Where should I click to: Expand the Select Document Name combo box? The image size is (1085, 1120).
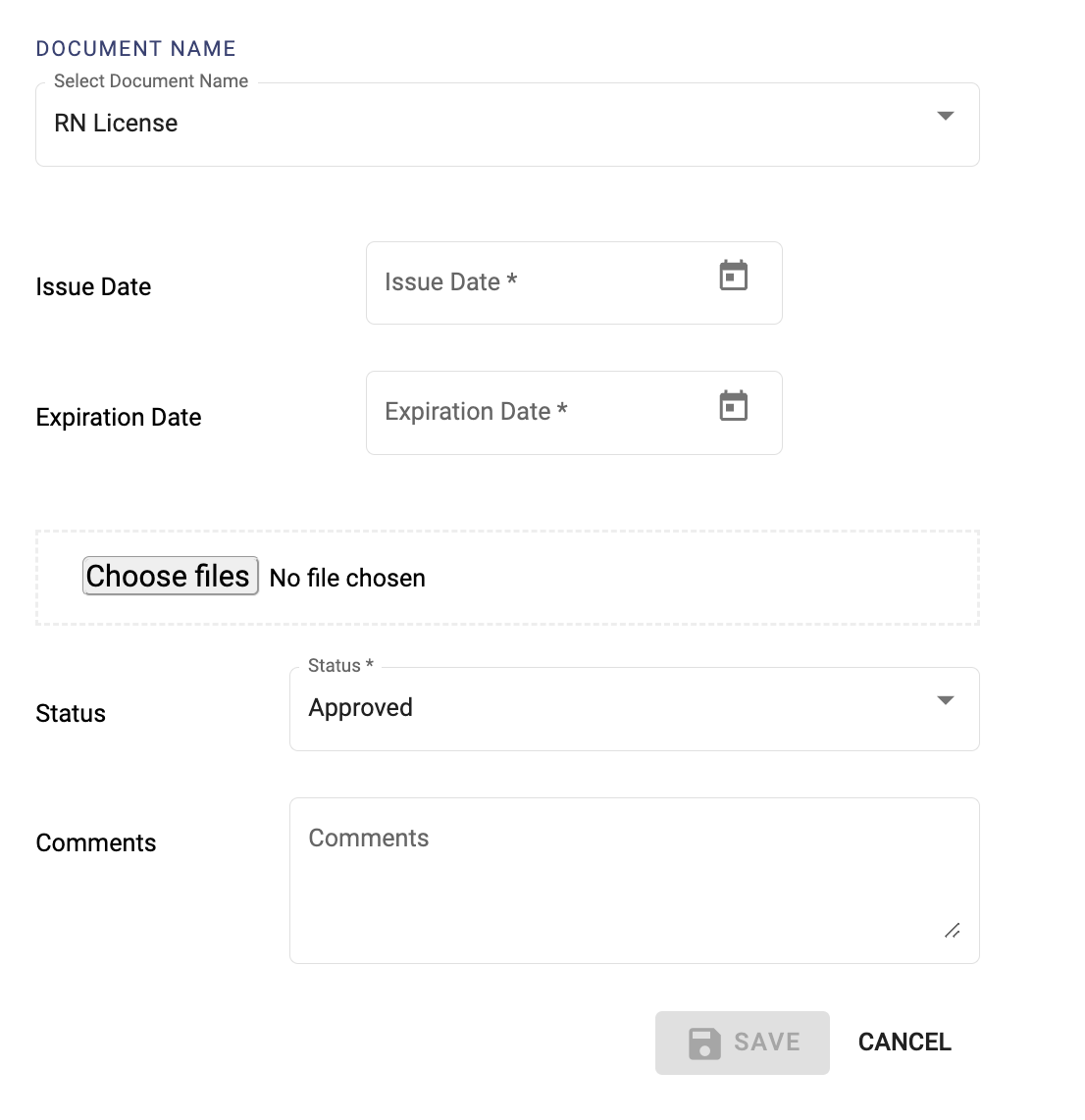(x=506, y=124)
